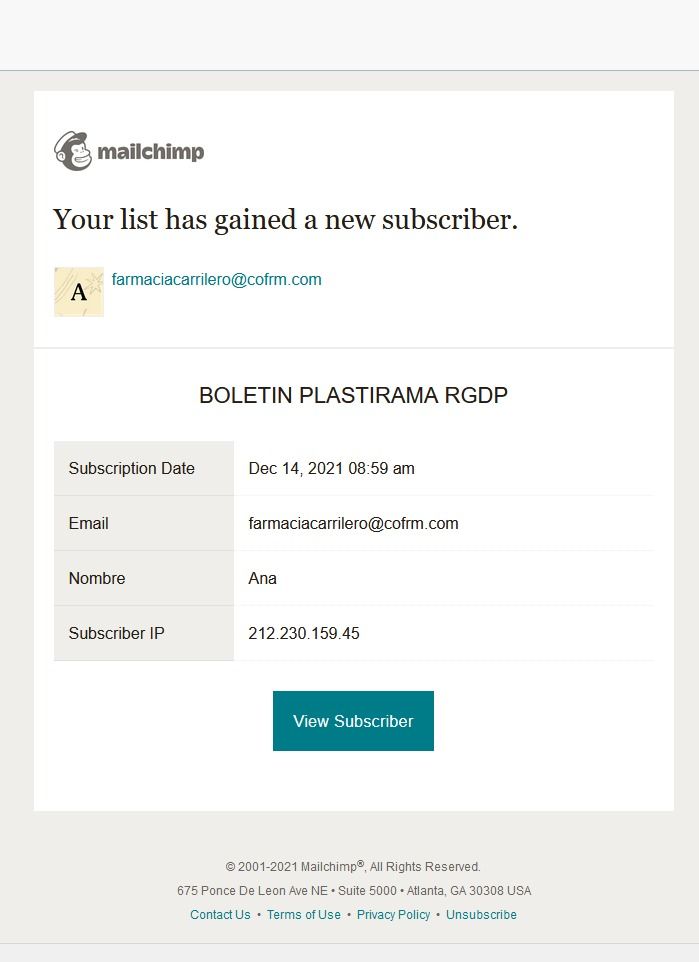Open the farmaciacarrilero@cofrm.com link beside avatar
Screen dimensions: 699x962
point(217,280)
